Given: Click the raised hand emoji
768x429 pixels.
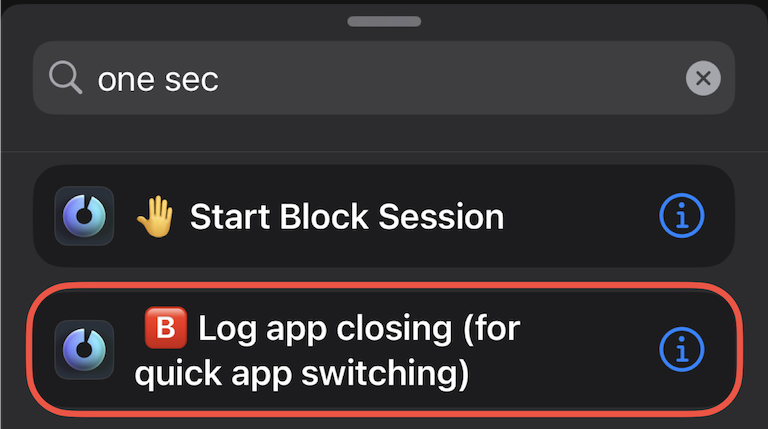Looking at the screenshot, I should 155,215.
